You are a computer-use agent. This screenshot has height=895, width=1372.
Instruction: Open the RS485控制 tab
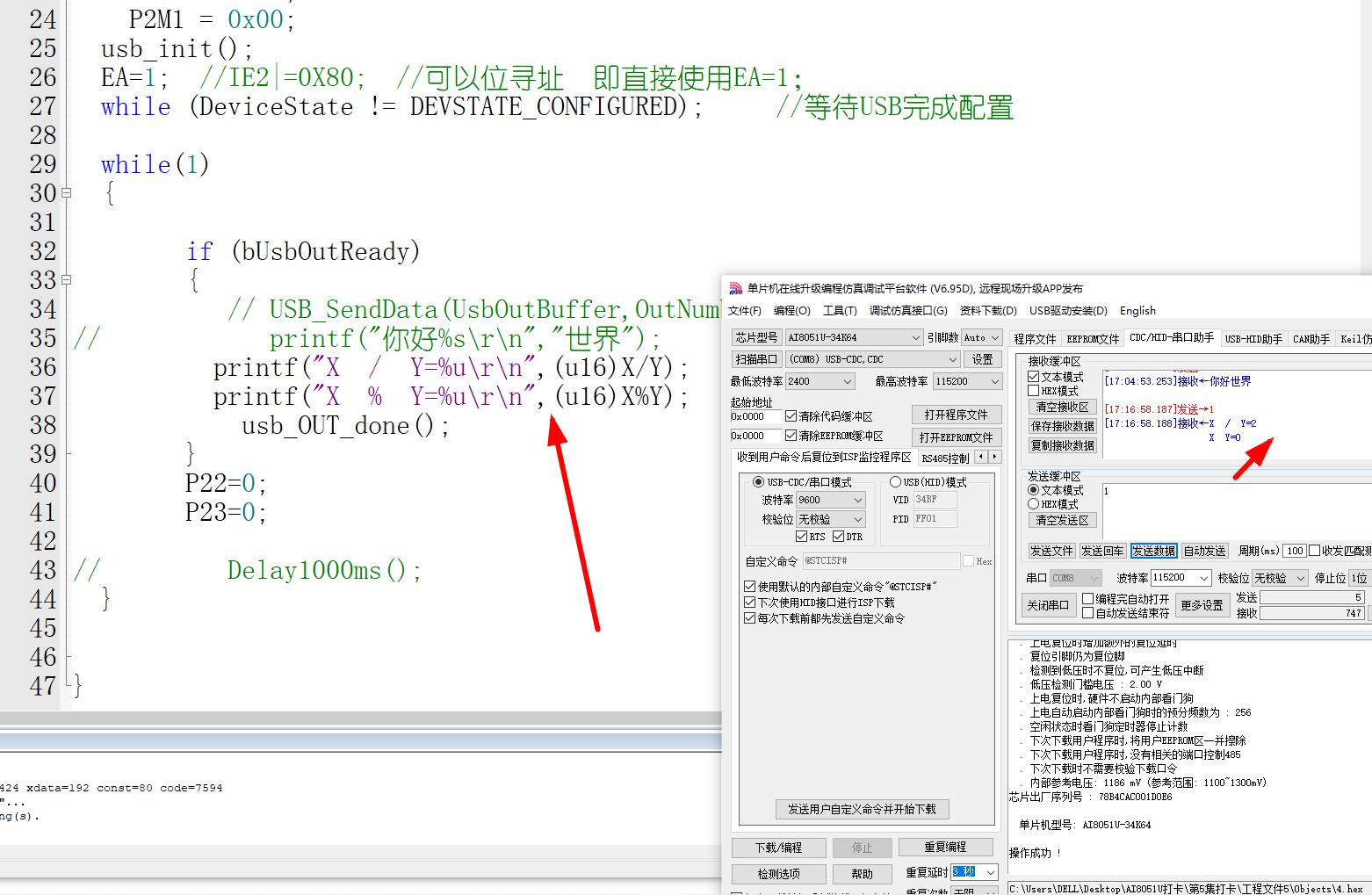[945, 458]
